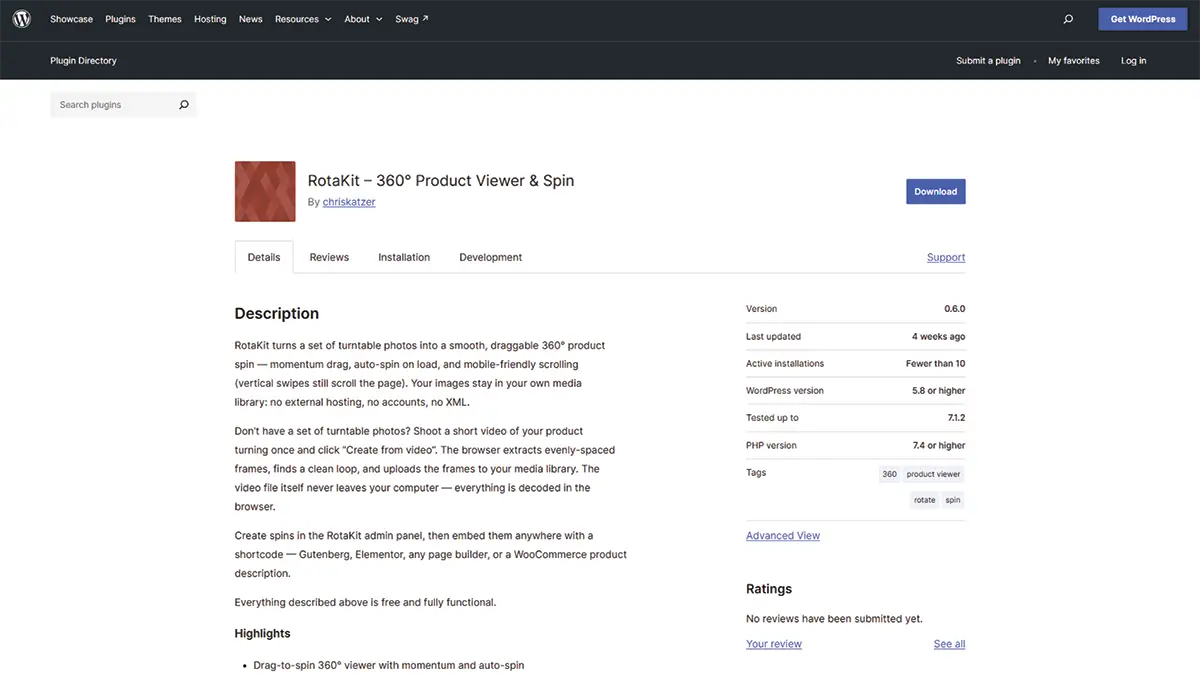Open the Advanced View link
The height and width of the screenshot is (675, 1200).
pos(783,536)
